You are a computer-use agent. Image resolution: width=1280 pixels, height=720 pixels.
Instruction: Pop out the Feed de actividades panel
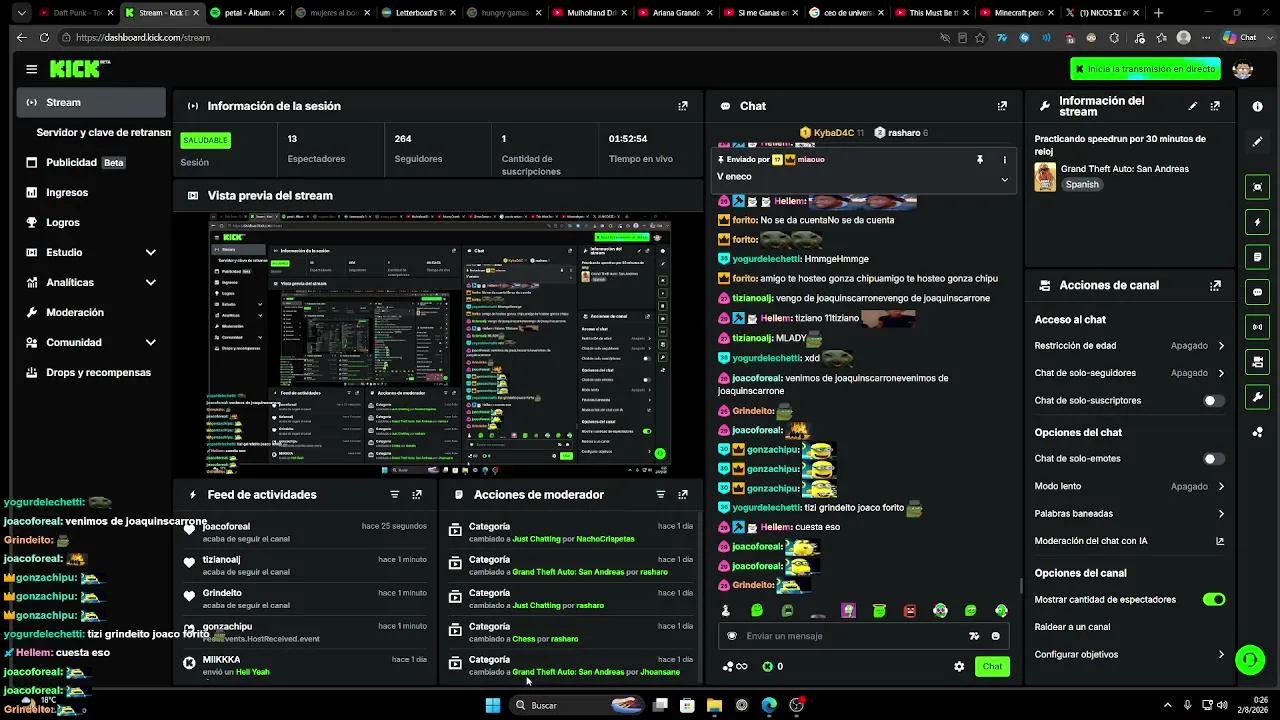pos(417,494)
